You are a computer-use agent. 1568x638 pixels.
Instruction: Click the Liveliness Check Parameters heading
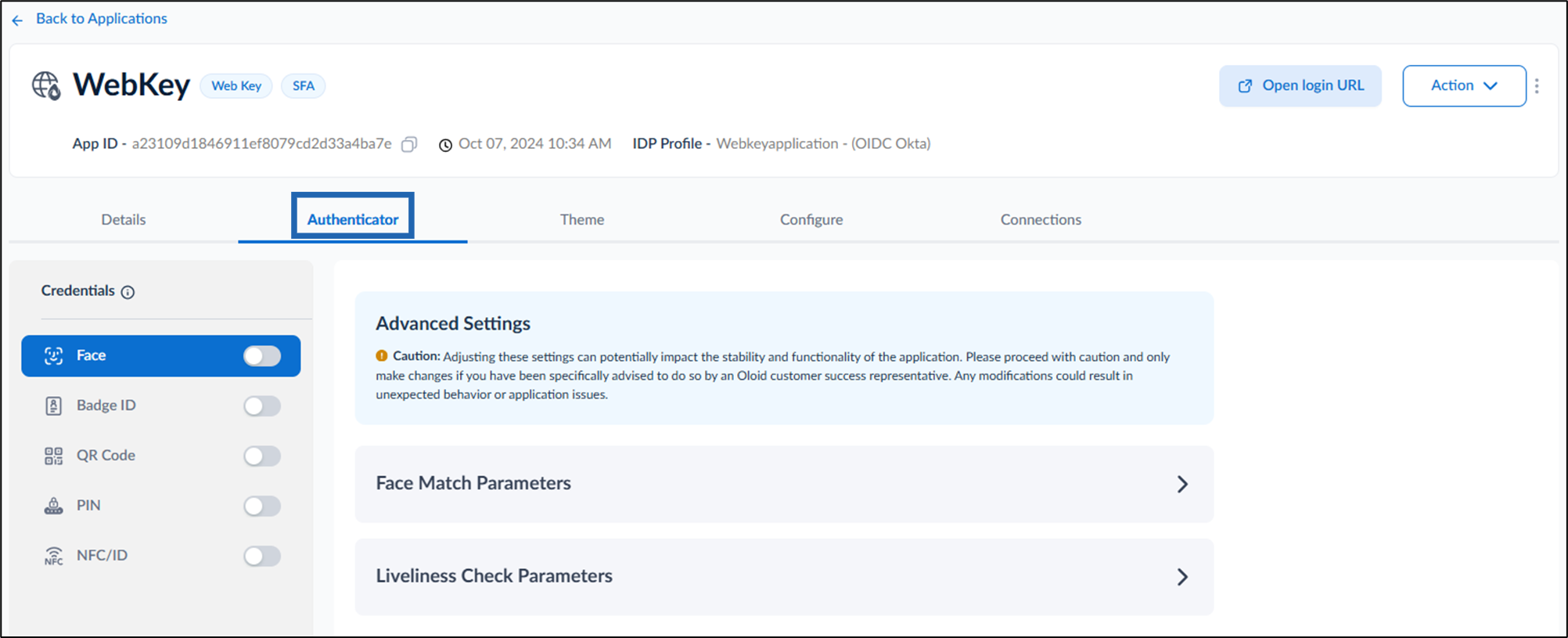click(494, 576)
